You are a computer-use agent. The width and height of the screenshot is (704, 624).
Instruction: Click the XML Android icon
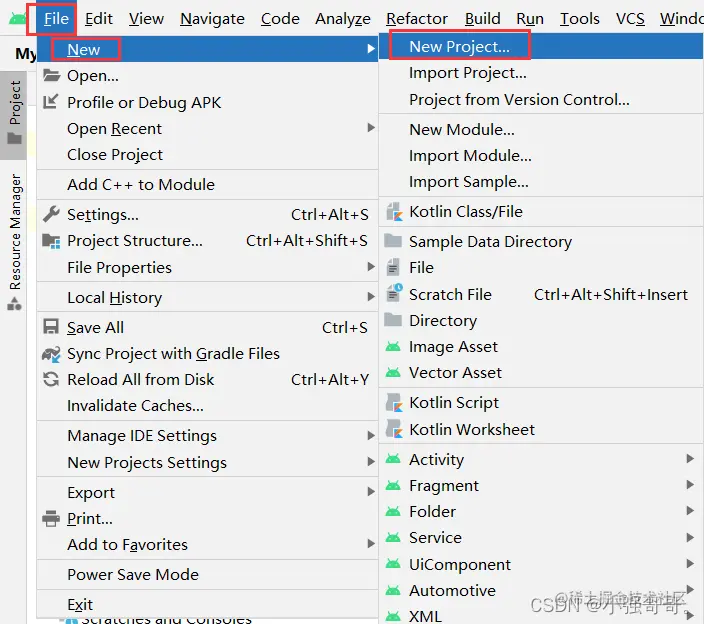[x=393, y=616]
